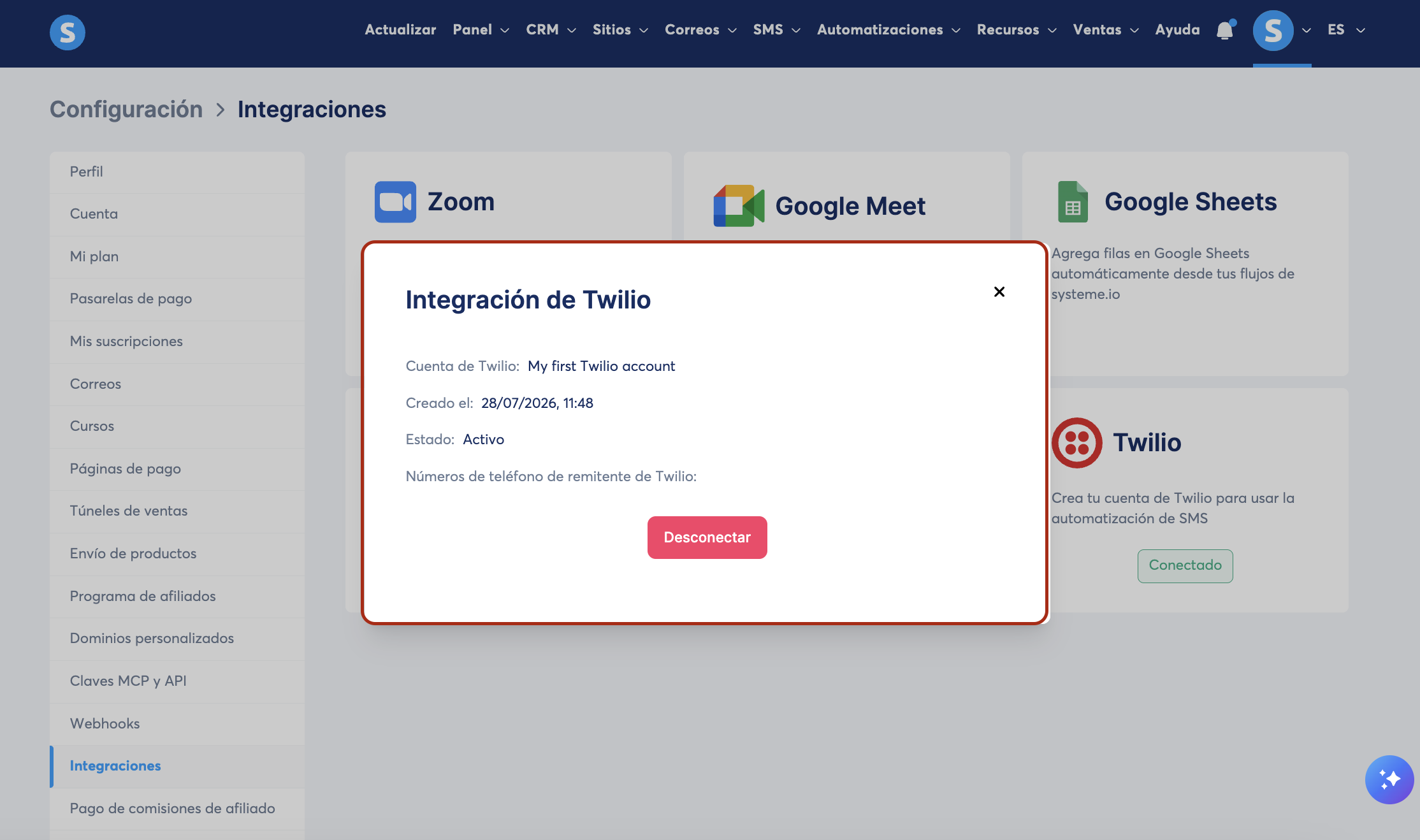1420x840 pixels.
Task: Click the "28/07/2026, 11:48" creation date
Action: (x=537, y=403)
